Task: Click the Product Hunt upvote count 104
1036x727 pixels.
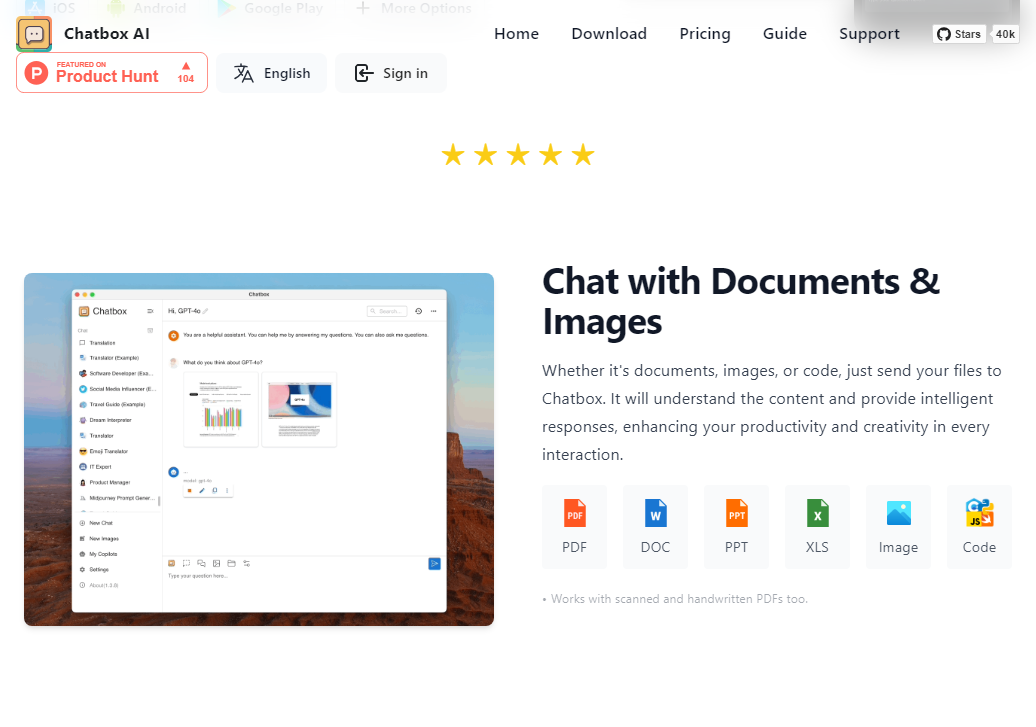Action: coord(186,73)
